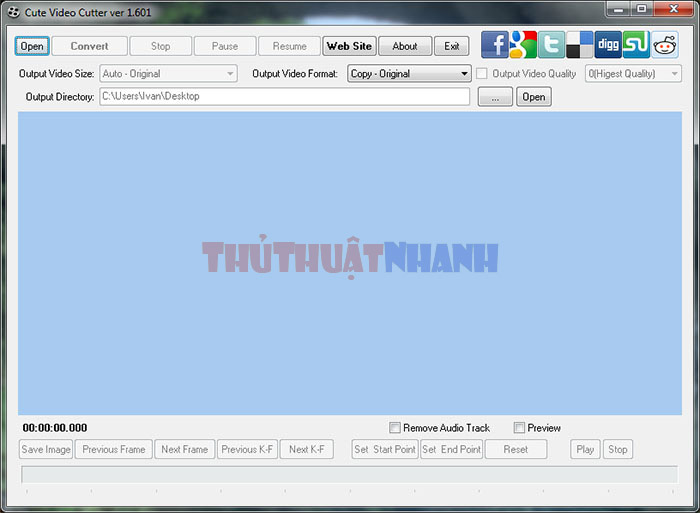Jump to Previous K-F
This screenshot has width=700, height=513.
(247, 449)
